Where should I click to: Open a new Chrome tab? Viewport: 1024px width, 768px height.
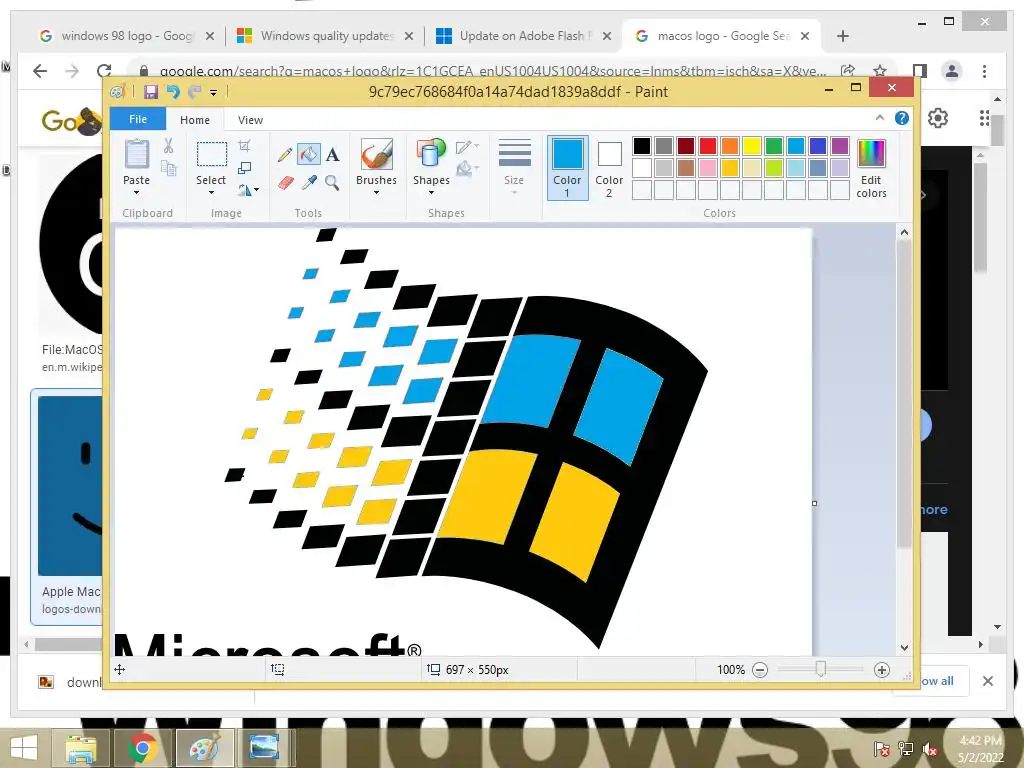(843, 36)
